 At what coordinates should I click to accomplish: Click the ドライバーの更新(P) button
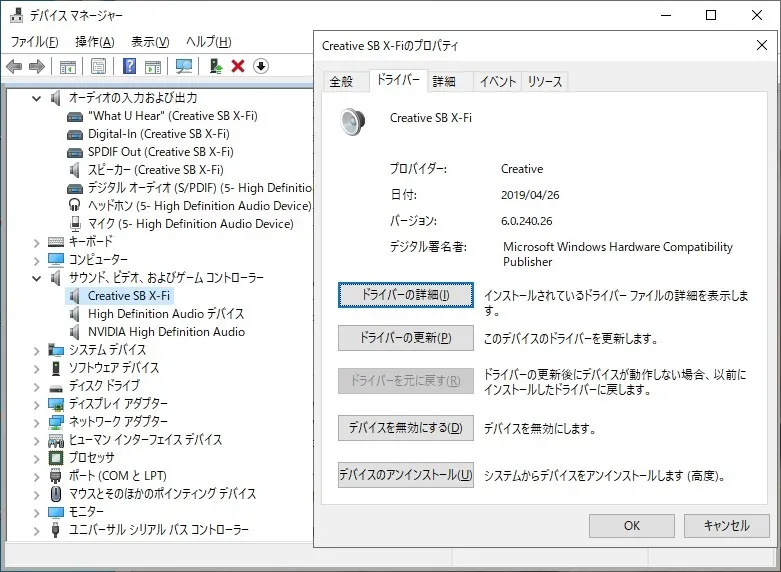[x=405, y=338]
